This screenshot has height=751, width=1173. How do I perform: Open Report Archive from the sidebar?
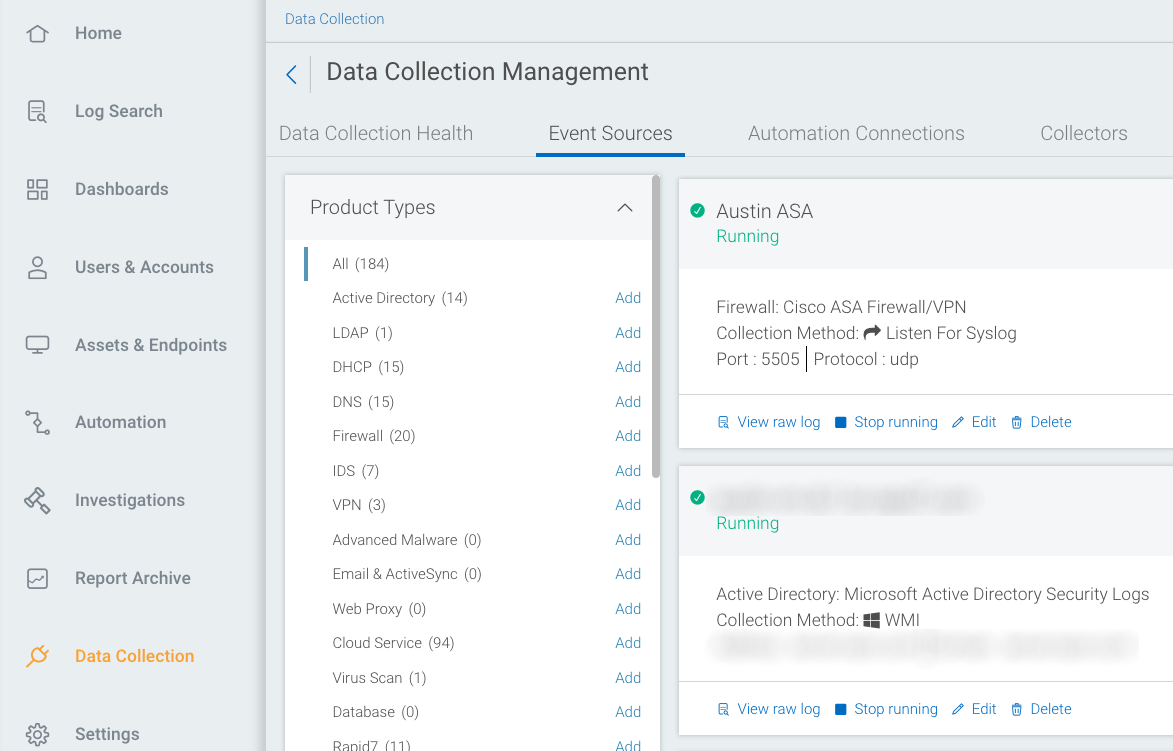132,578
